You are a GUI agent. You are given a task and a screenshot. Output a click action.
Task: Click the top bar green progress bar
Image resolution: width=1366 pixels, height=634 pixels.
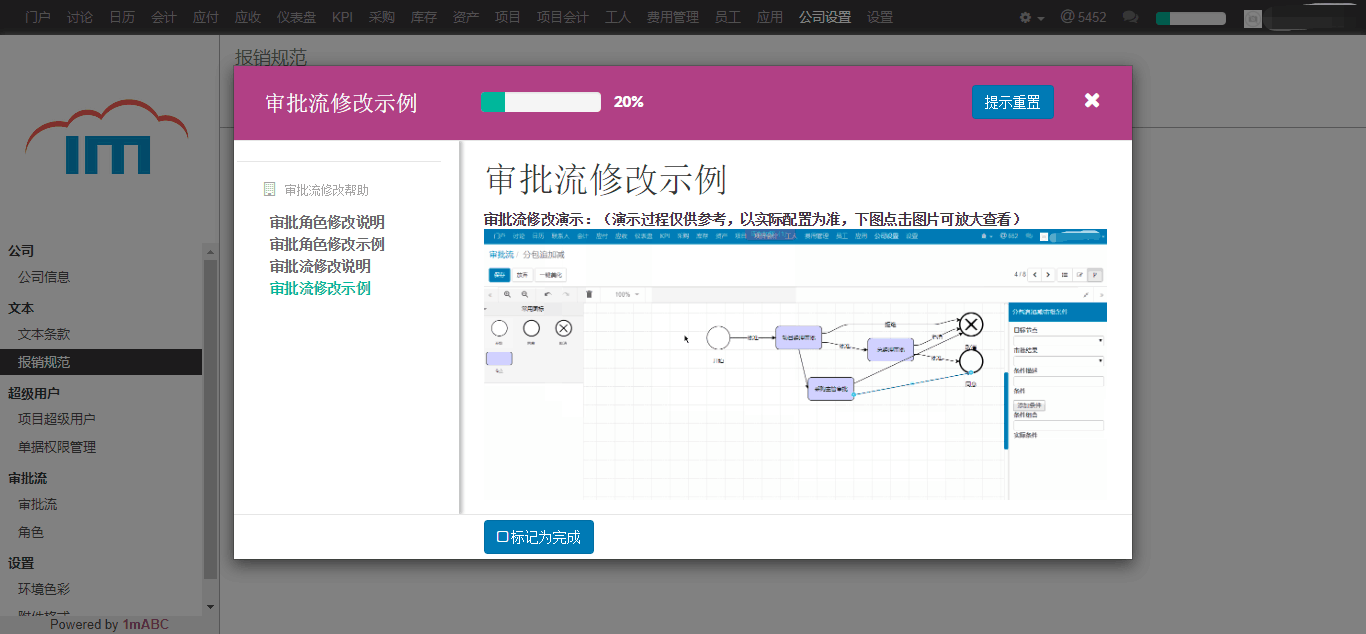coord(1190,18)
